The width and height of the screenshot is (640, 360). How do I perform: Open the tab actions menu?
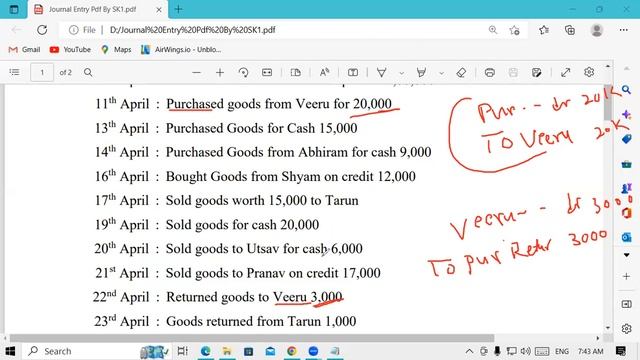(14, 9)
